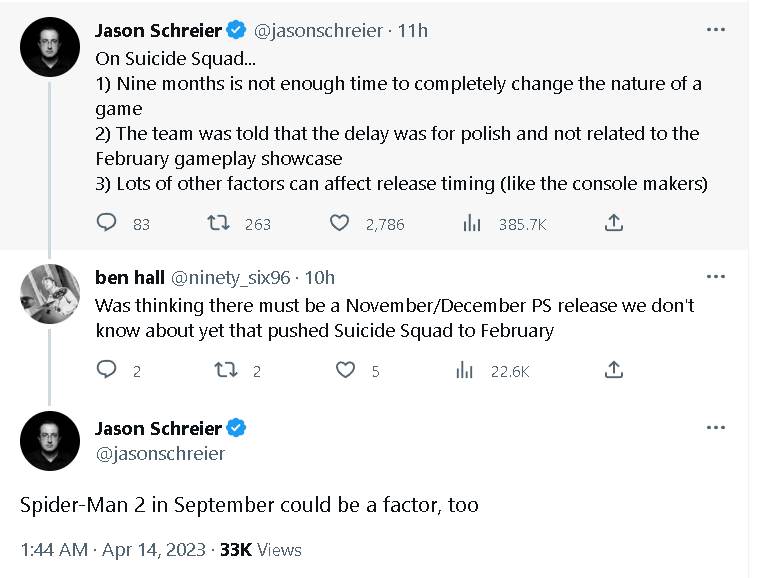Open Jason Schreier's profile picture in top tweet

(50, 45)
